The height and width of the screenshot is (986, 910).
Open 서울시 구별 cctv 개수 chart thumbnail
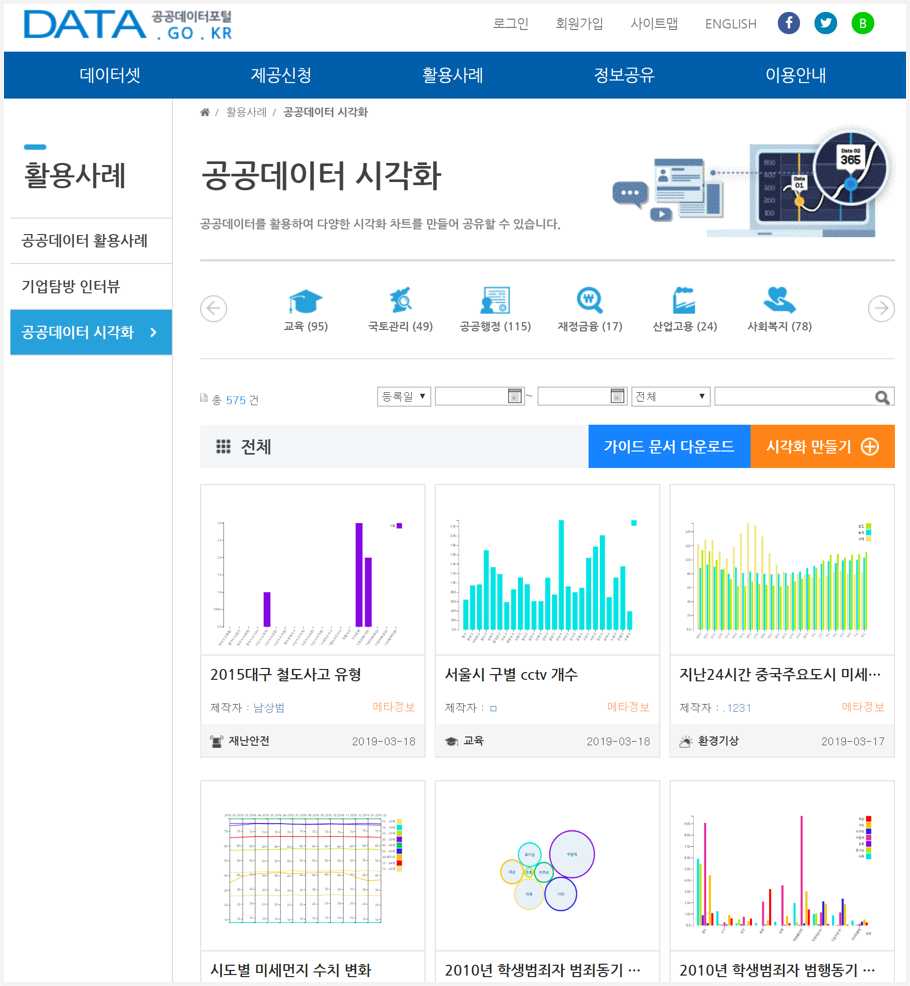[547, 570]
